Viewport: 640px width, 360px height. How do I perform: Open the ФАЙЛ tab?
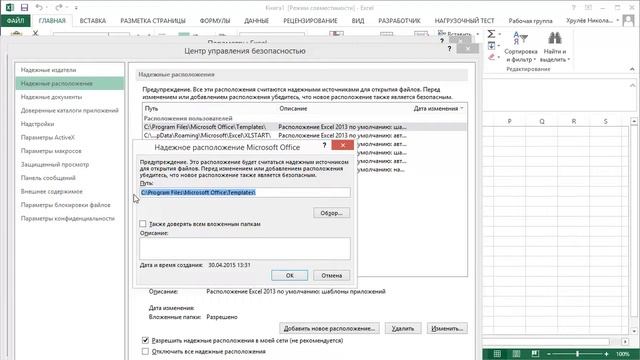click(15, 20)
